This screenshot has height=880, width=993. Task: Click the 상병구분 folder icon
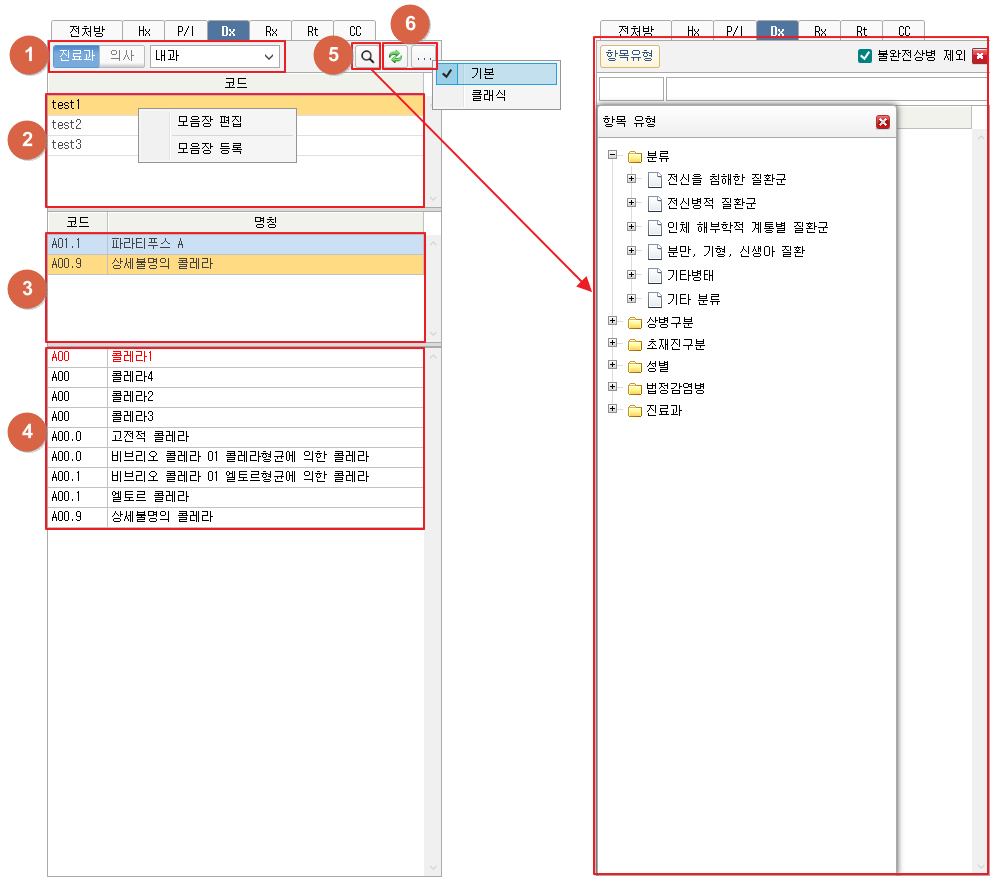click(x=634, y=322)
